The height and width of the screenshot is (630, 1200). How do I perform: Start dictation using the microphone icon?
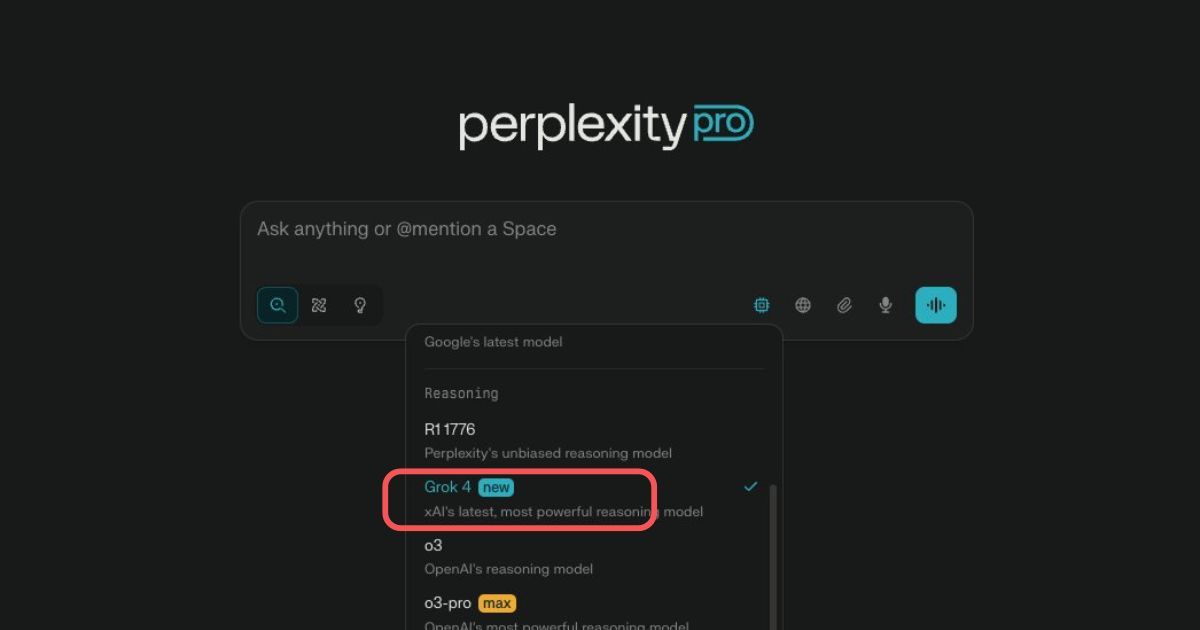(x=885, y=305)
